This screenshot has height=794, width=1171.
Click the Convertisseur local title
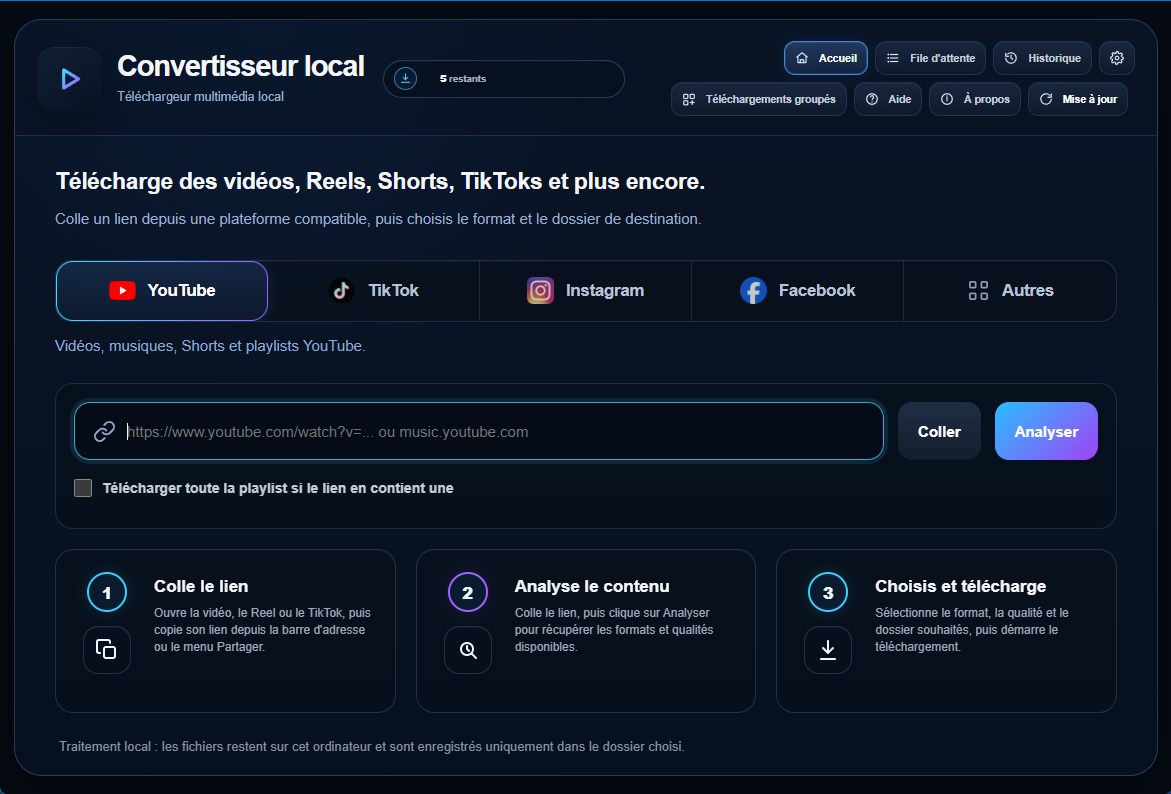coord(241,66)
